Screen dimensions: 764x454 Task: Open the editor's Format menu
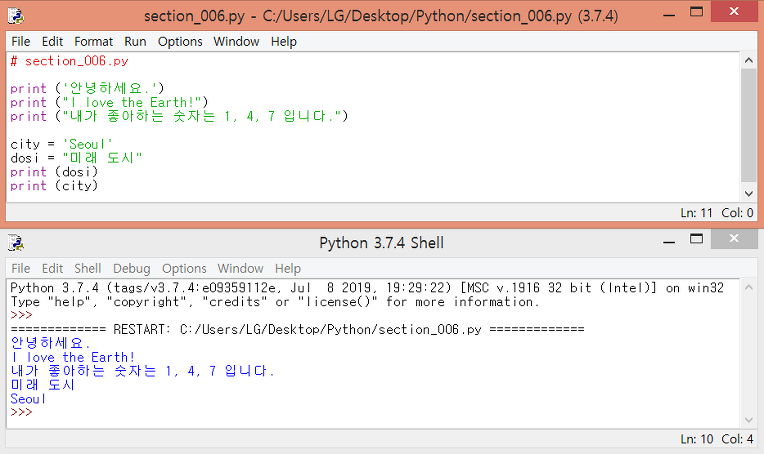[x=94, y=42]
